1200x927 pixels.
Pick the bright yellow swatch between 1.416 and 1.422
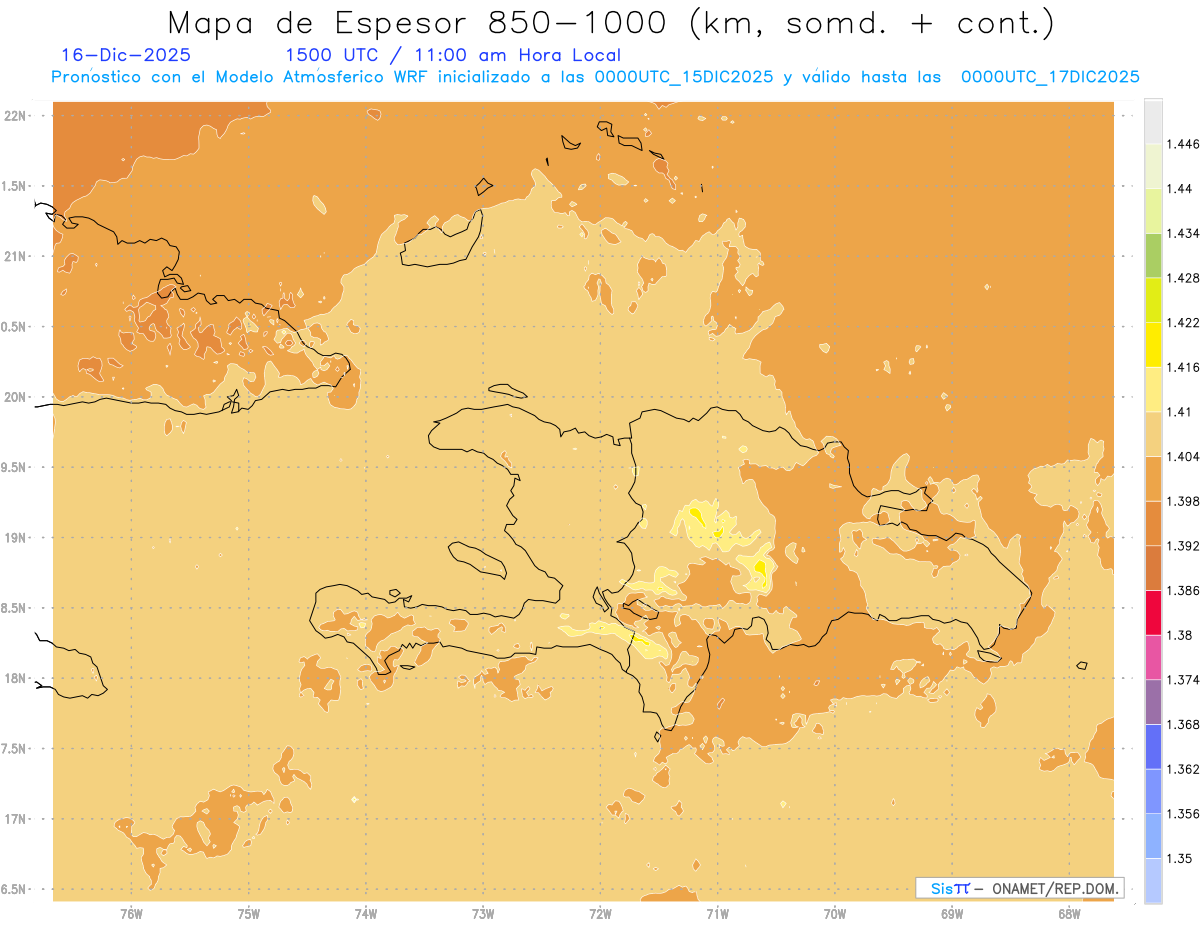point(1153,345)
